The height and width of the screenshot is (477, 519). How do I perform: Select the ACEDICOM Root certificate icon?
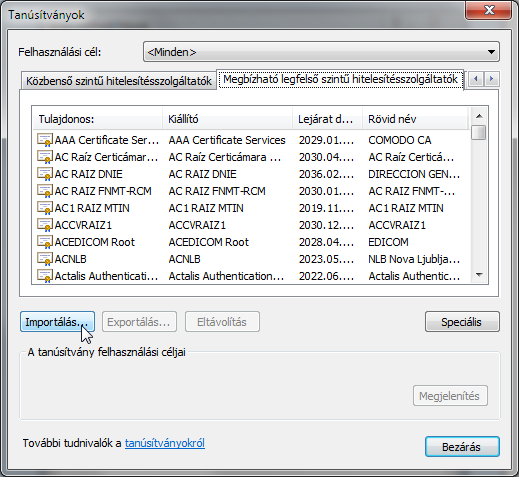pyautogui.click(x=45, y=242)
